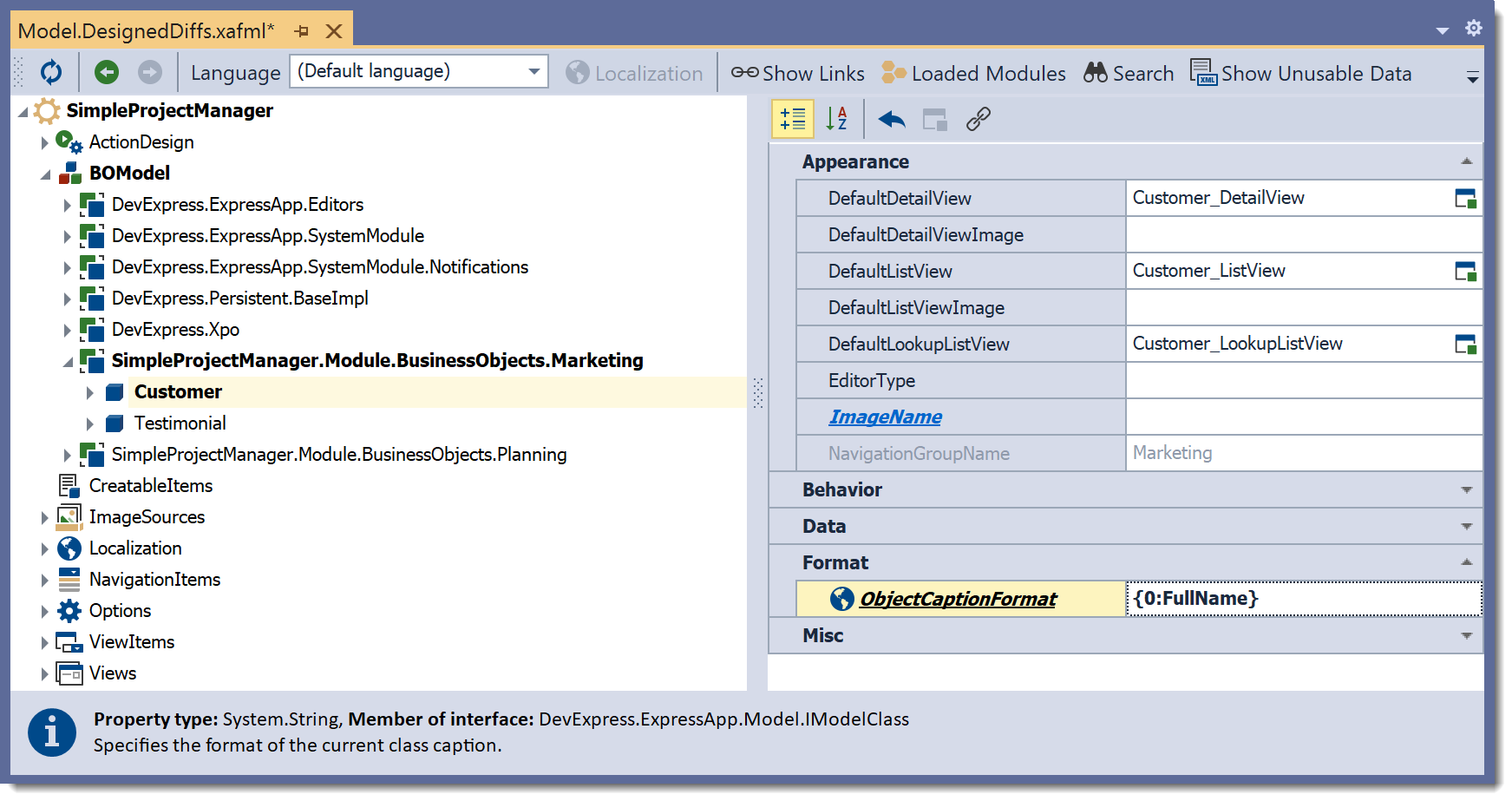Expand the Behavior property category
Image resolution: width=1512 pixels, height=801 pixels.
pyautogui.click(x=1466, y=490)
